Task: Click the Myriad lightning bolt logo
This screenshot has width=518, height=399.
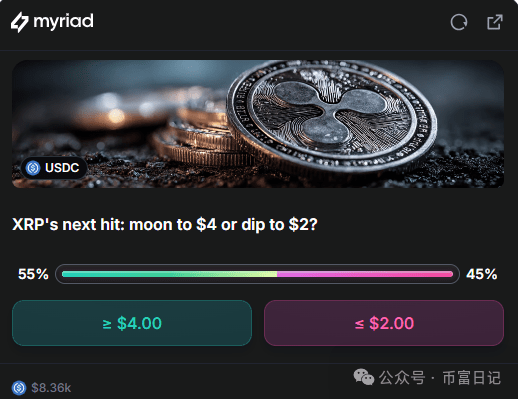Action: click(20, 22)
